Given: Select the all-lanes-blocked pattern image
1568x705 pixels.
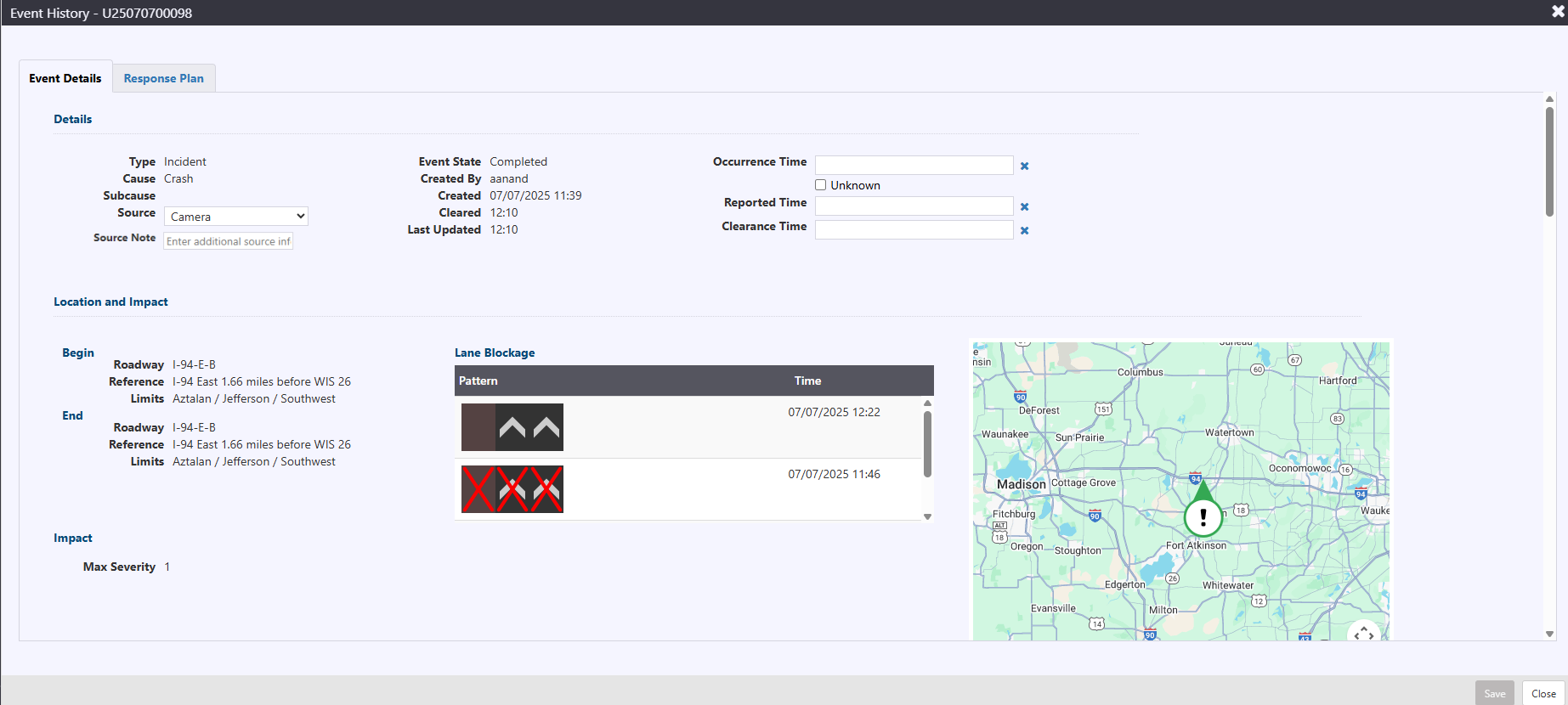Looking at the screenshot, I should [512, 489].
